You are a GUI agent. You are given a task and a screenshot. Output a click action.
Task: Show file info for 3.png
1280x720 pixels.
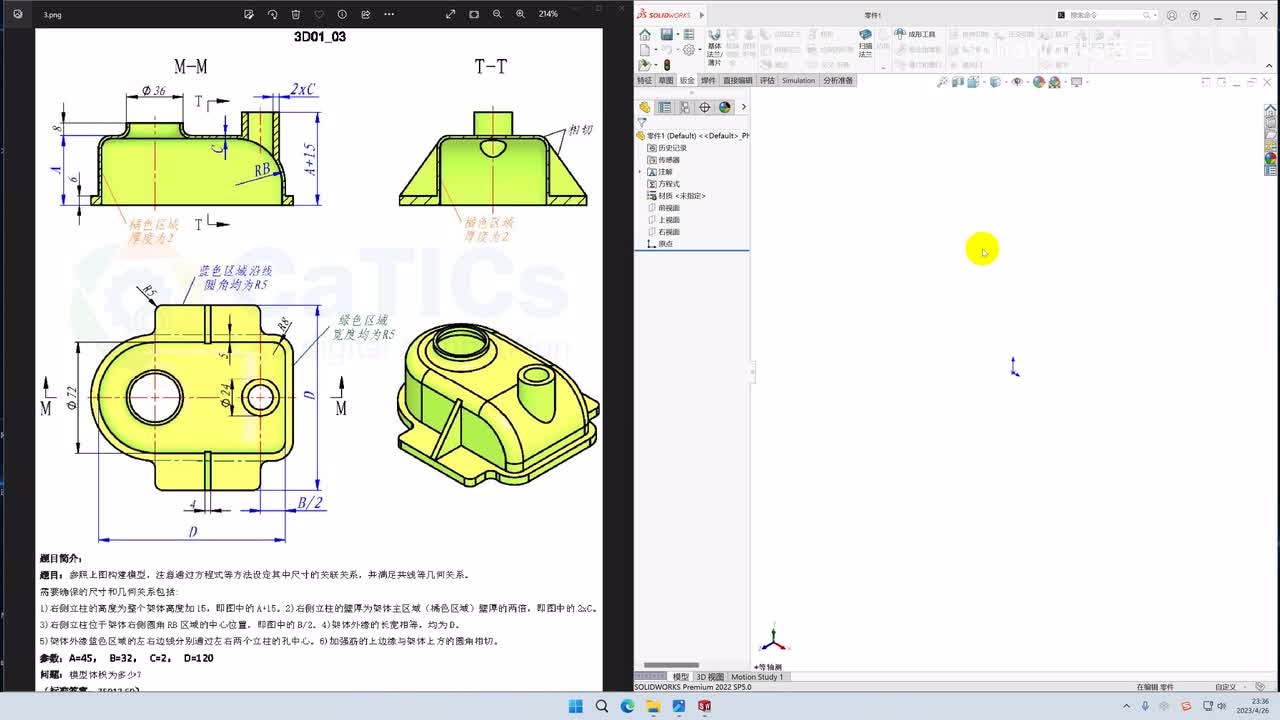(342, 14)
